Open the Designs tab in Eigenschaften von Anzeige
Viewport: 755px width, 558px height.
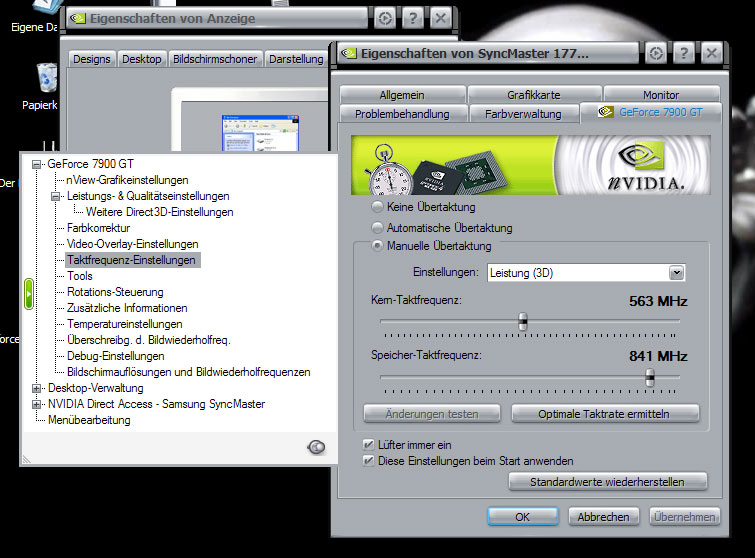tap(92, 59)
